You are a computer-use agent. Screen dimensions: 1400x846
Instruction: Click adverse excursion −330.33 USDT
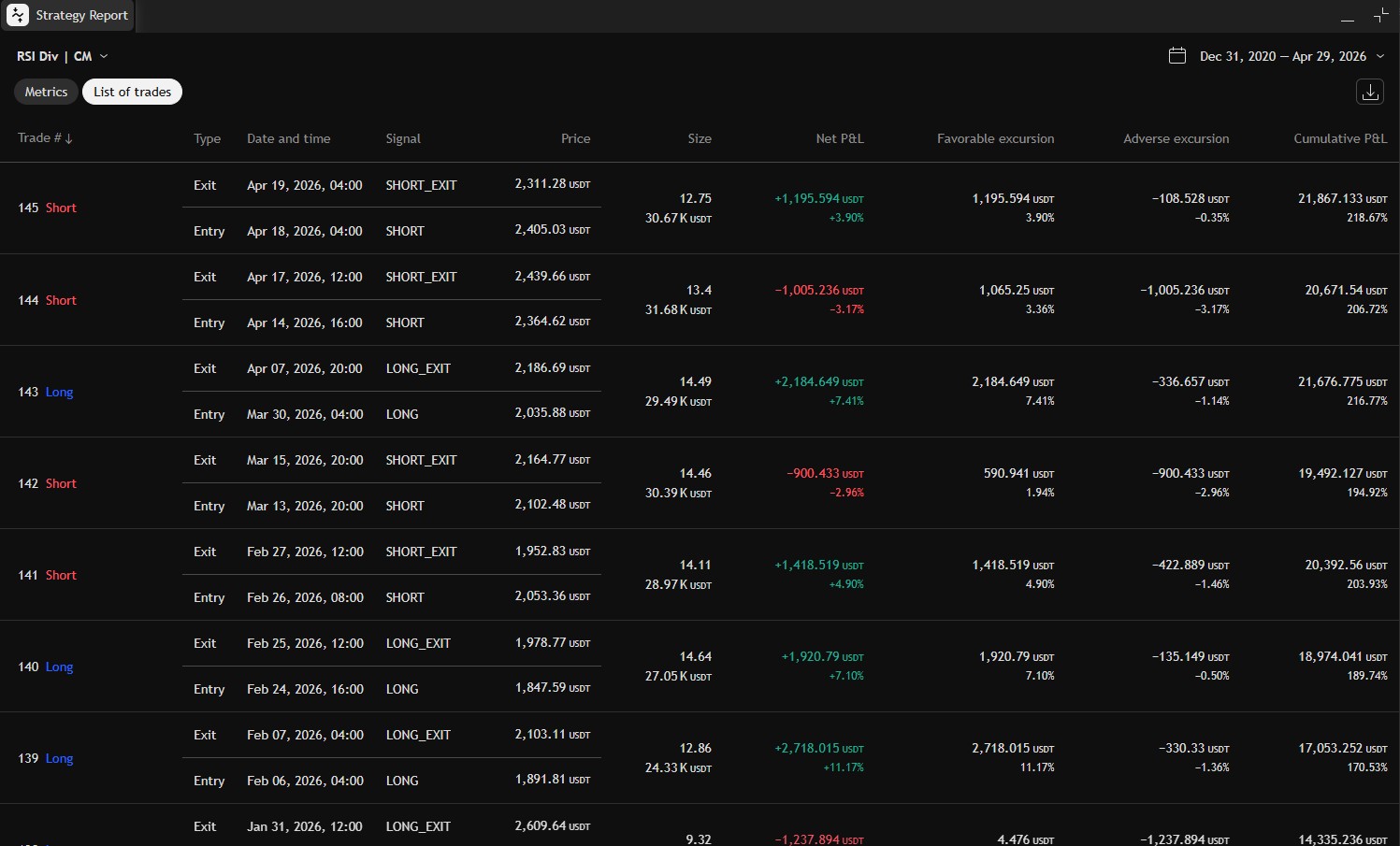(1193, 748)
